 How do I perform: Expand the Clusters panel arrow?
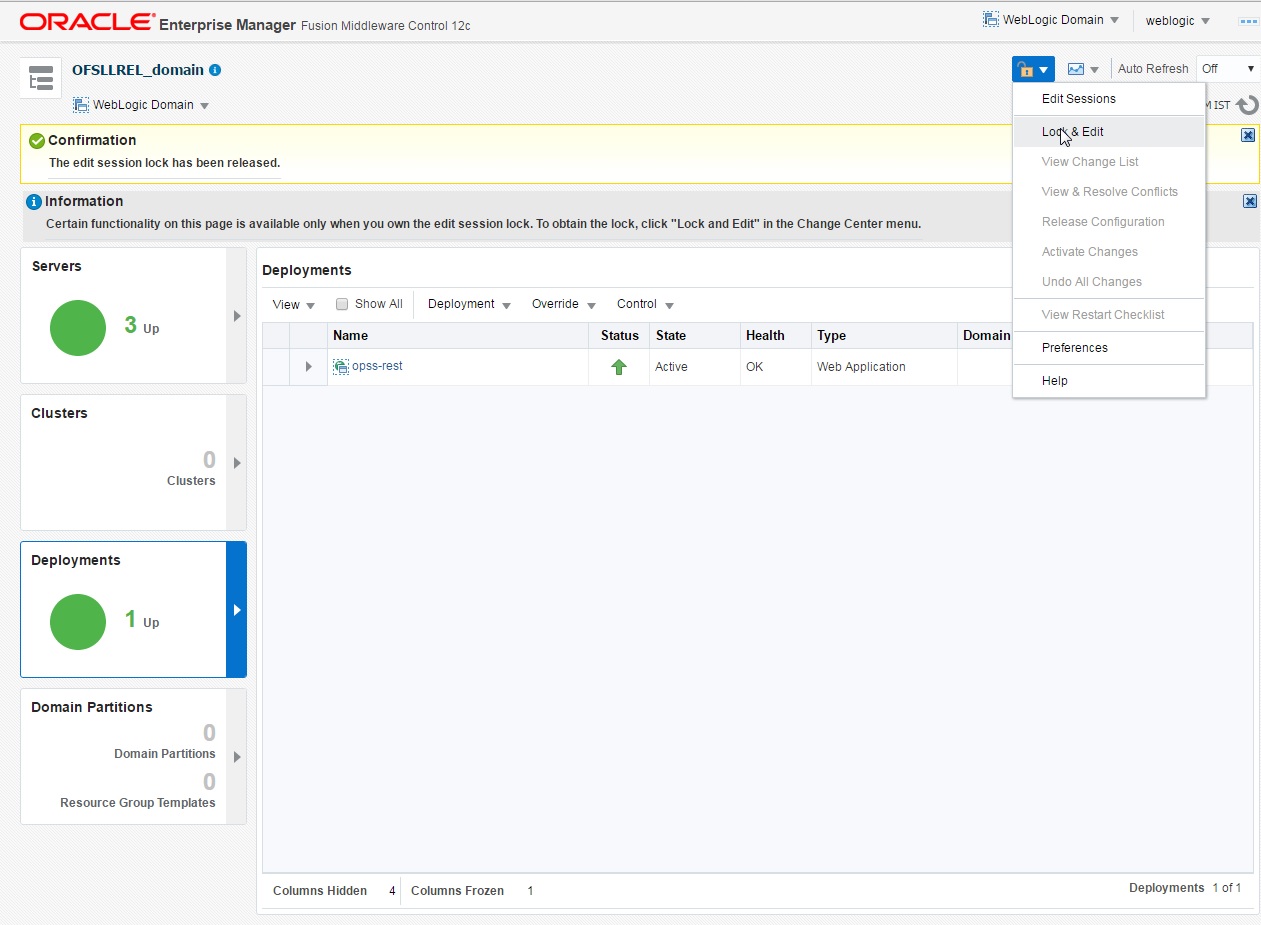(x=237, y=463)
